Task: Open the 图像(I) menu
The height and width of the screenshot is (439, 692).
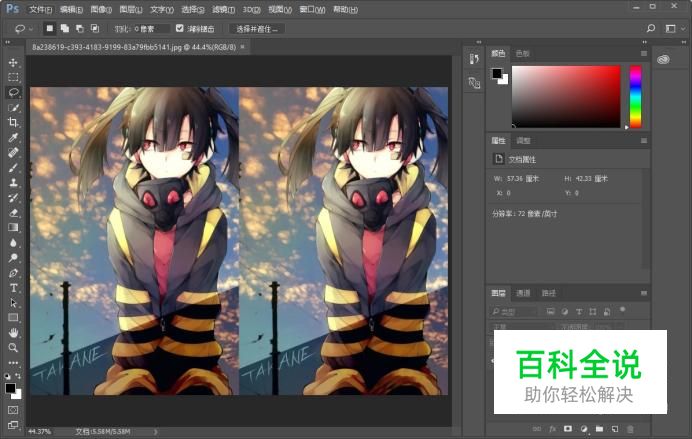Action: [101, 9]
